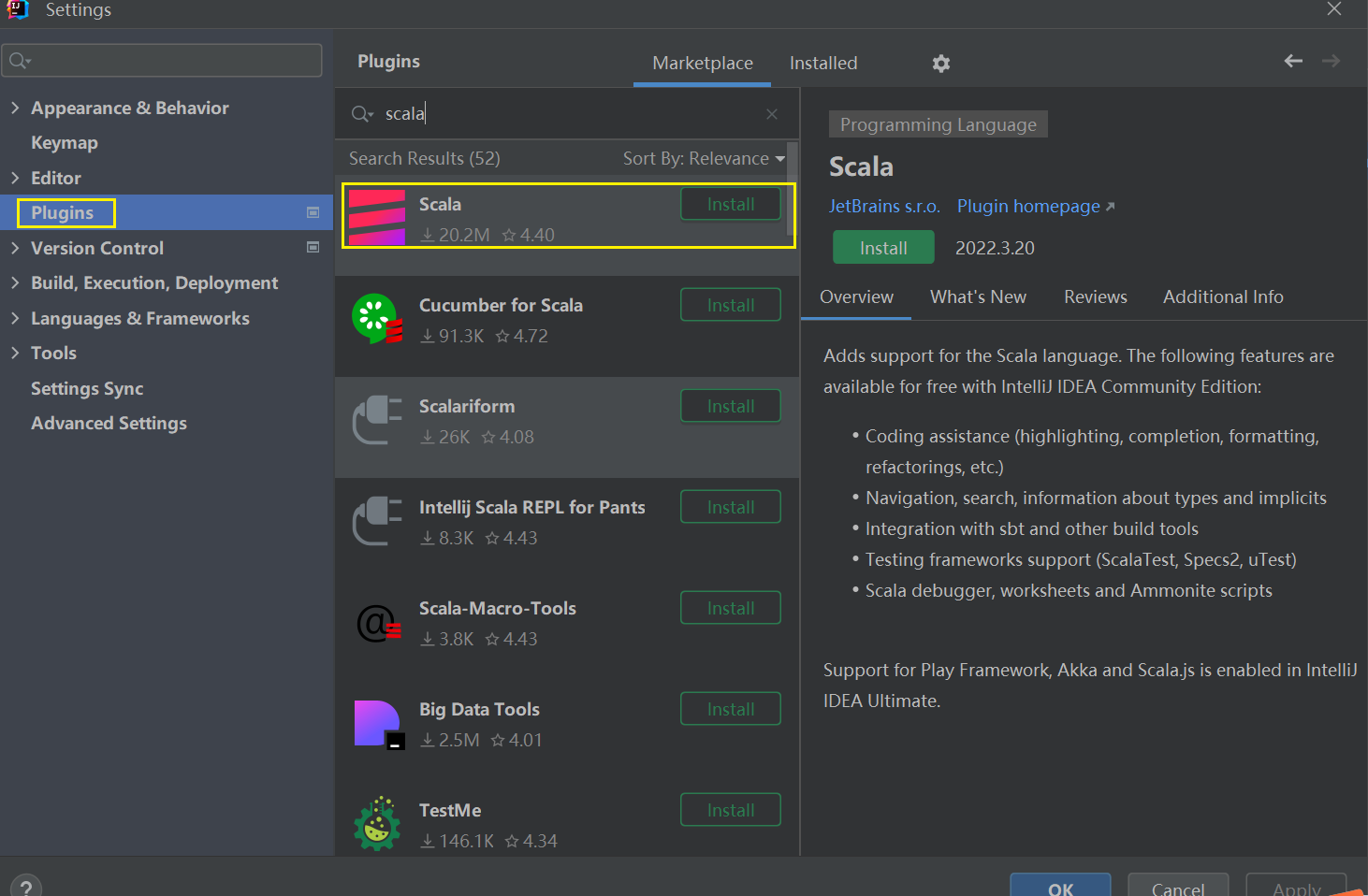Select the TestMe plugin icon

377,824
